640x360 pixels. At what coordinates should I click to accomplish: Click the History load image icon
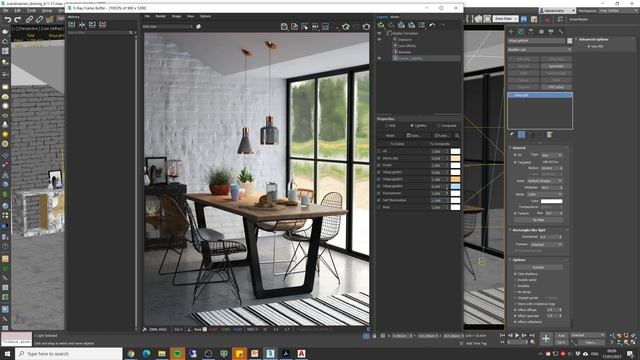[x=92, y=24]
